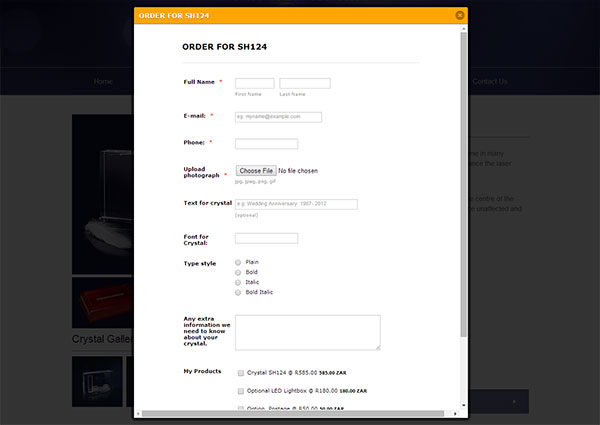Click the extra information text area

click(307, 332)
